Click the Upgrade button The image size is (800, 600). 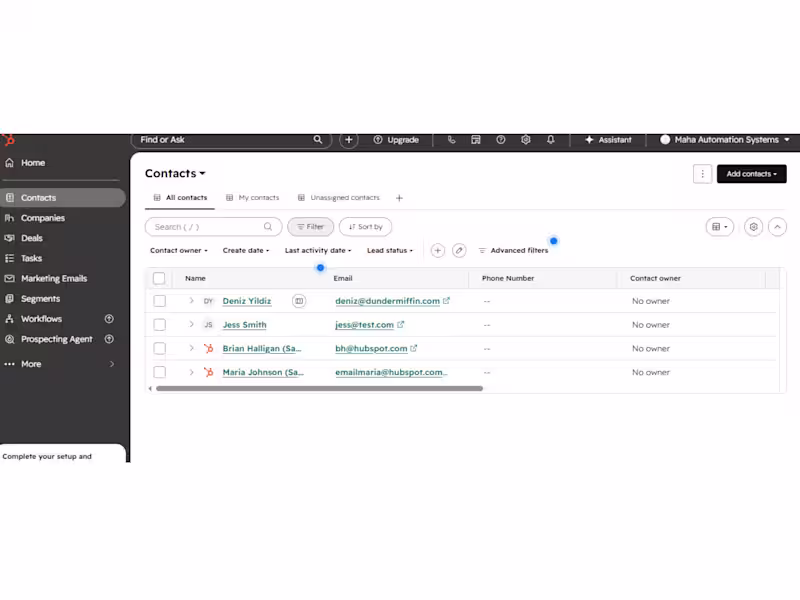396,139
